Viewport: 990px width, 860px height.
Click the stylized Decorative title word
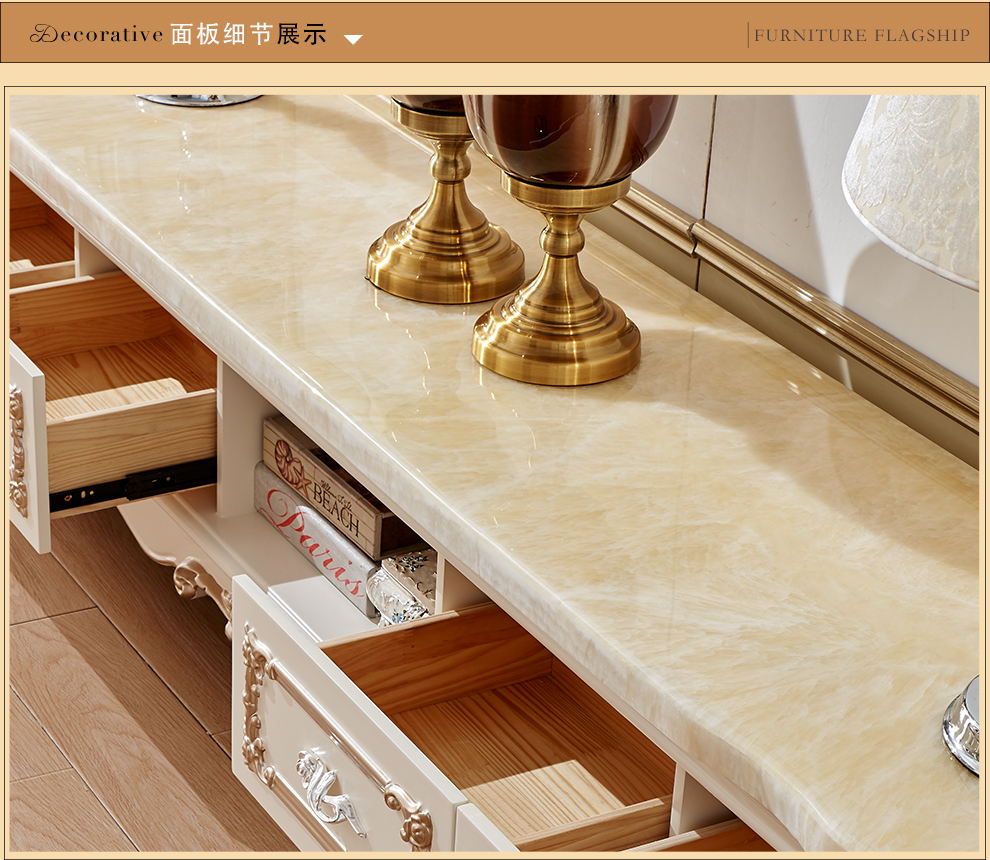pyautogui.click(x=96, y=35)
